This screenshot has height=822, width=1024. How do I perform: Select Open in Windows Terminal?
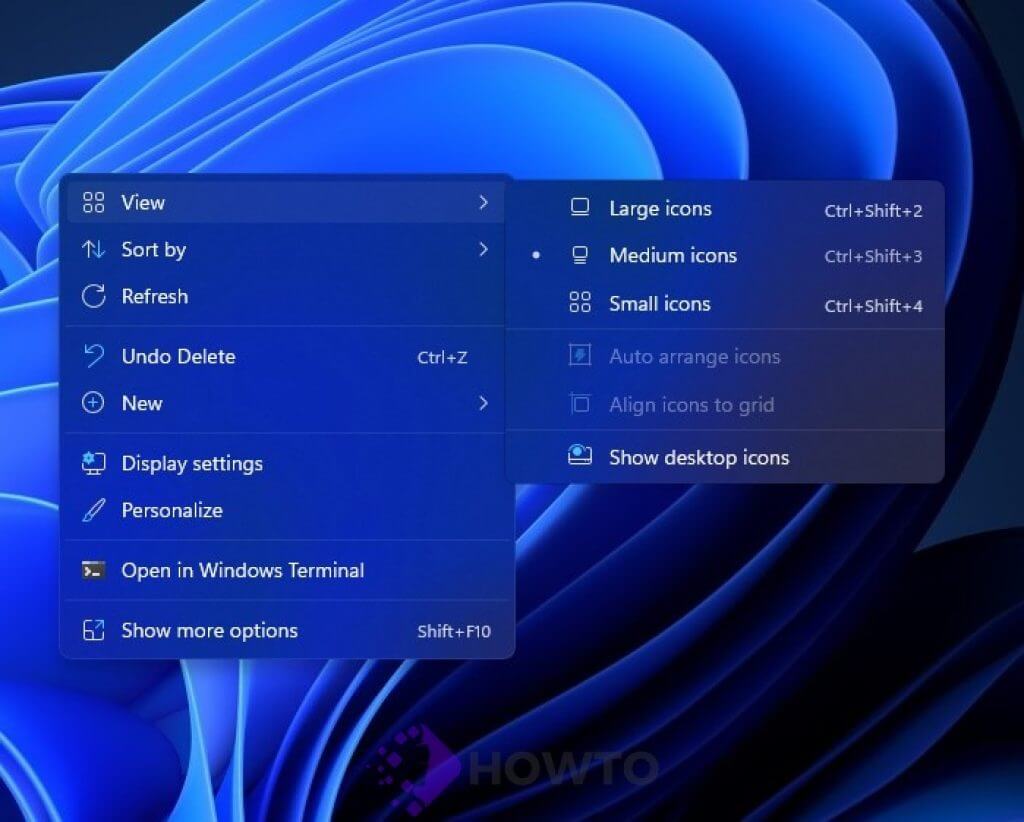point(286,570)
